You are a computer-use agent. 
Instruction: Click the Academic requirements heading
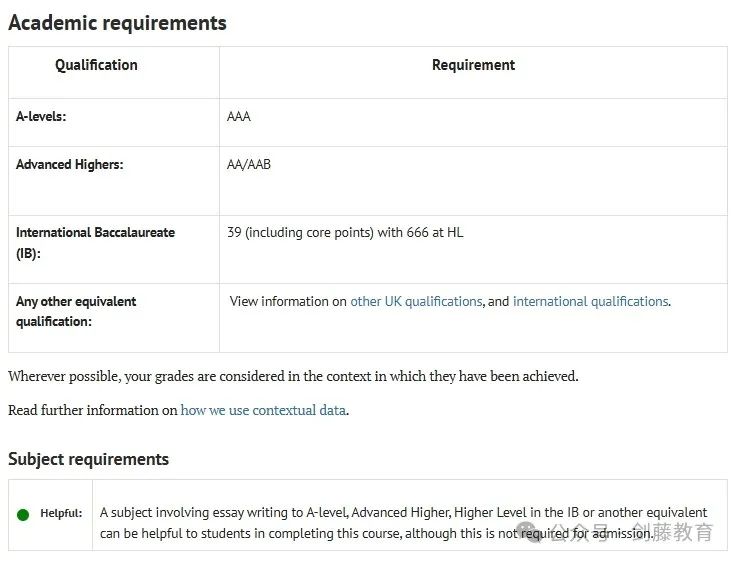coord(118,23)
